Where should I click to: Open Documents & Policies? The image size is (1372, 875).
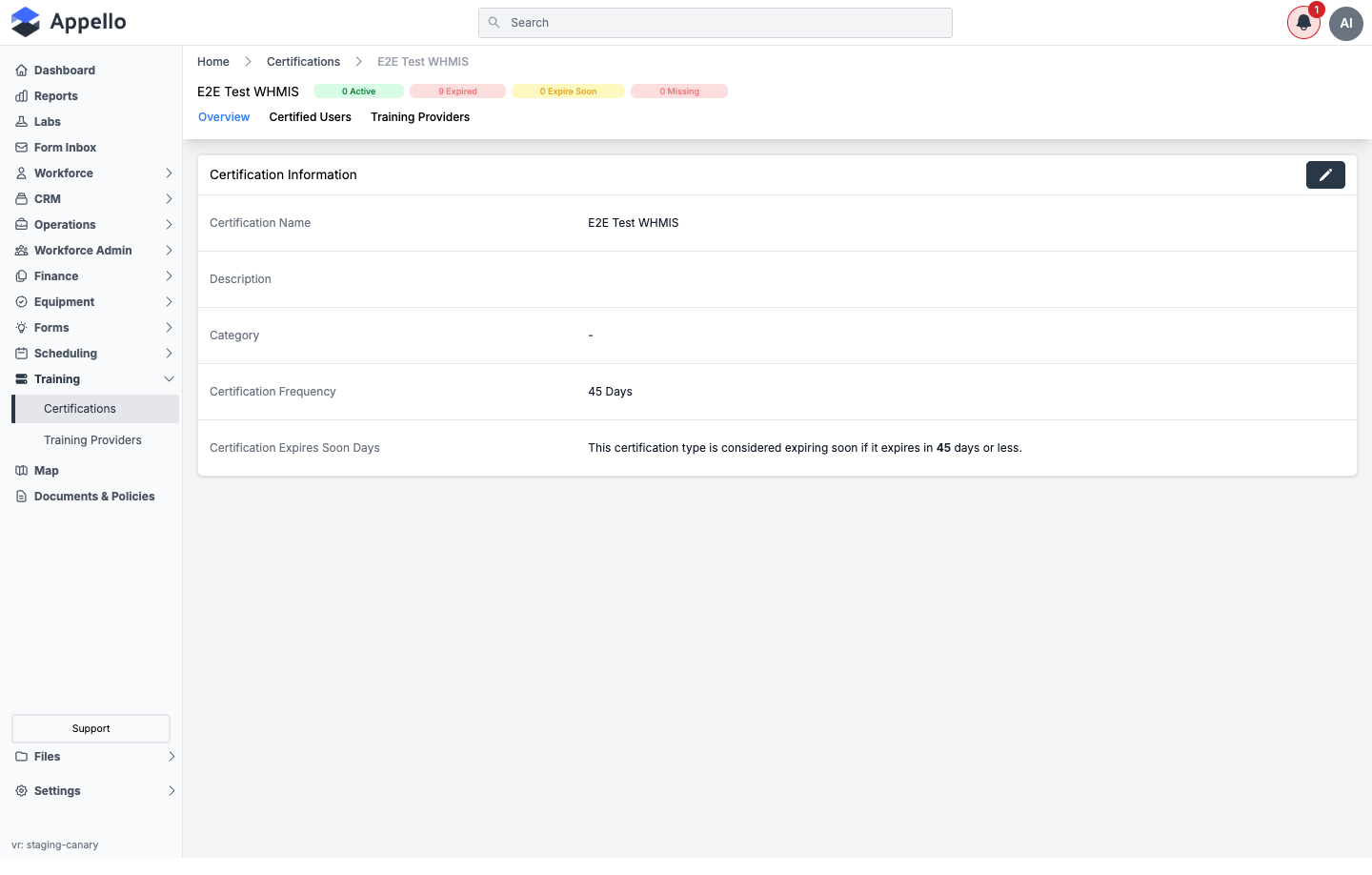click(x=94, y=497)
